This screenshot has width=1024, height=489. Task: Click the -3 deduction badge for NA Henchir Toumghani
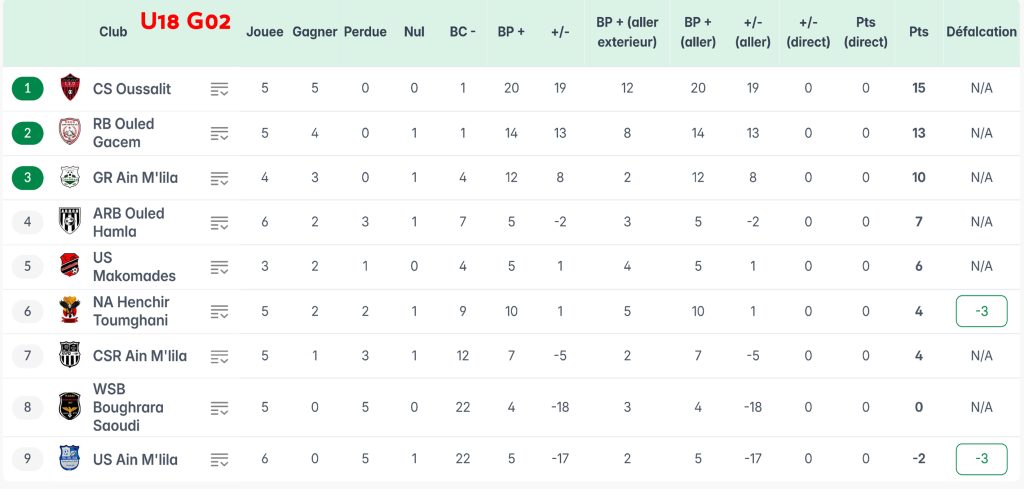pos(981,311)
